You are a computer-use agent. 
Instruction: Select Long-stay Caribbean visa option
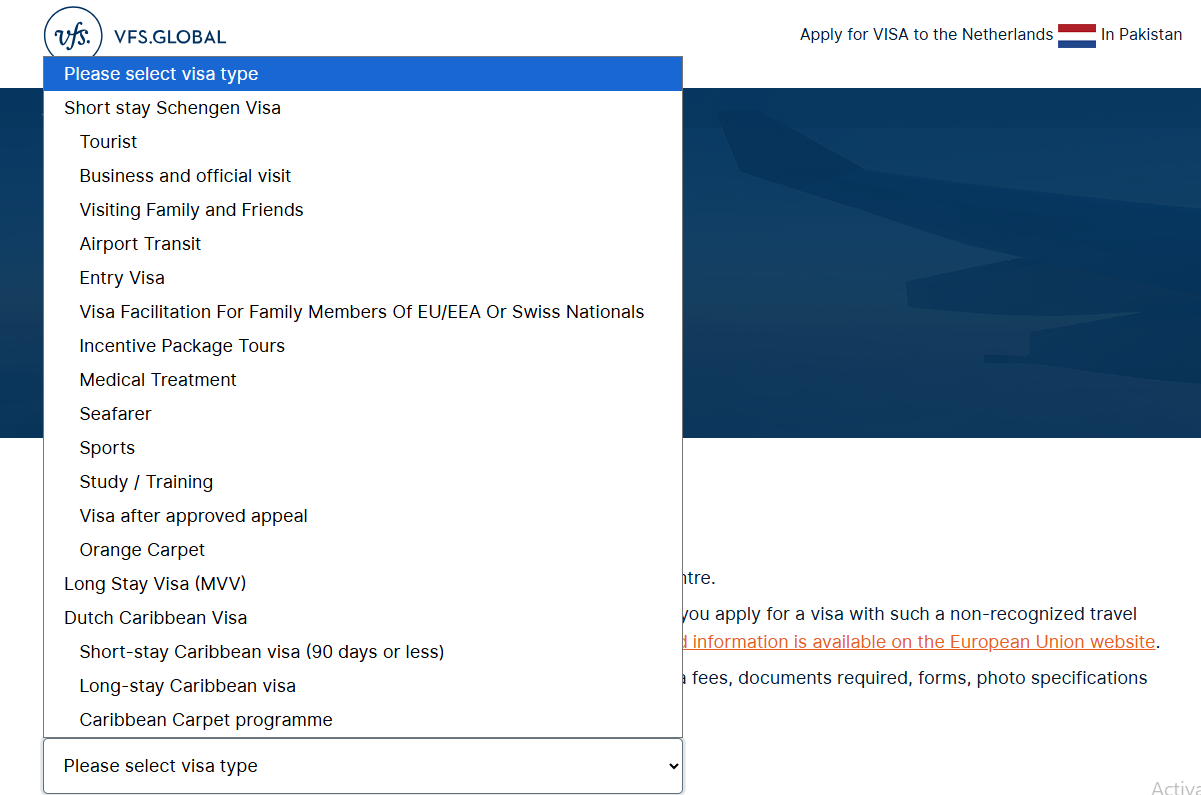pyautogui.click(x=363, y=686)
